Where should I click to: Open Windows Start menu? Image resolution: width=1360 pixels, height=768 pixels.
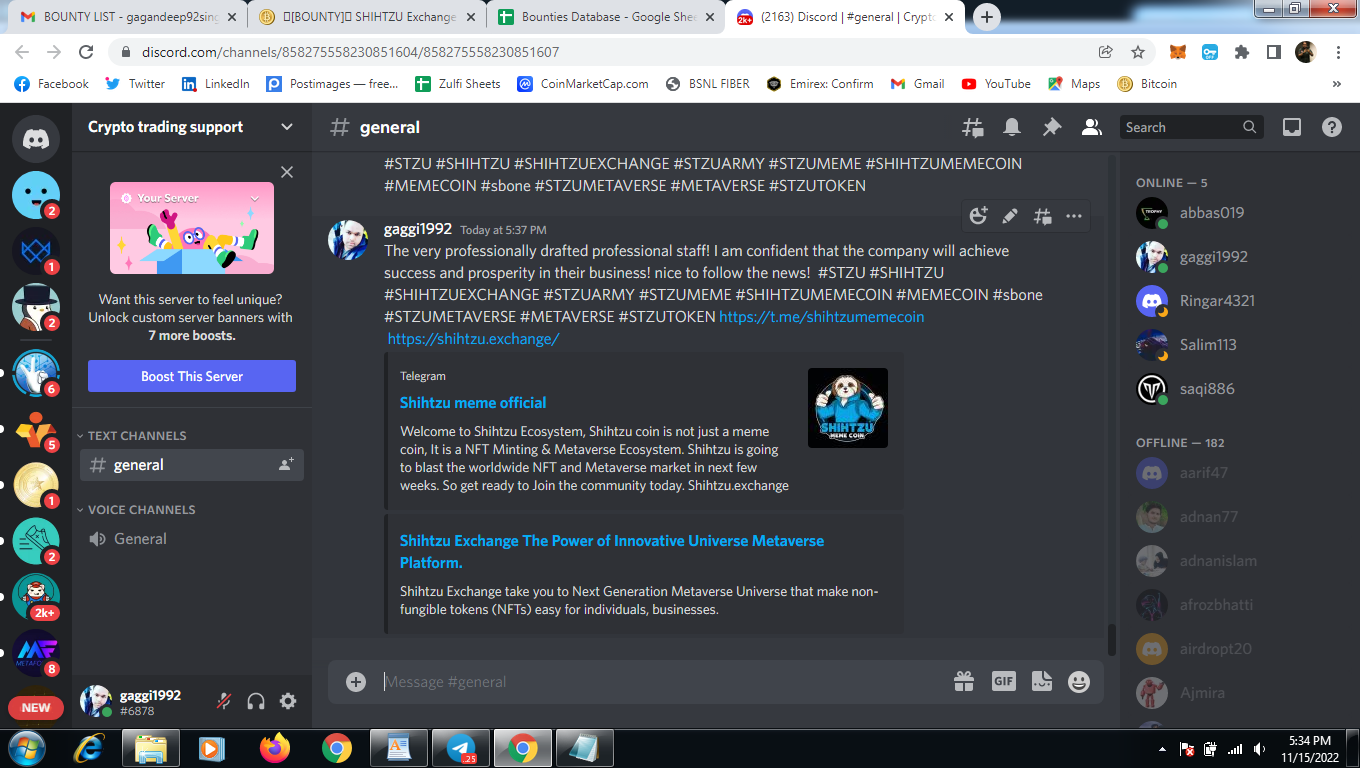(x=25, y=747)
